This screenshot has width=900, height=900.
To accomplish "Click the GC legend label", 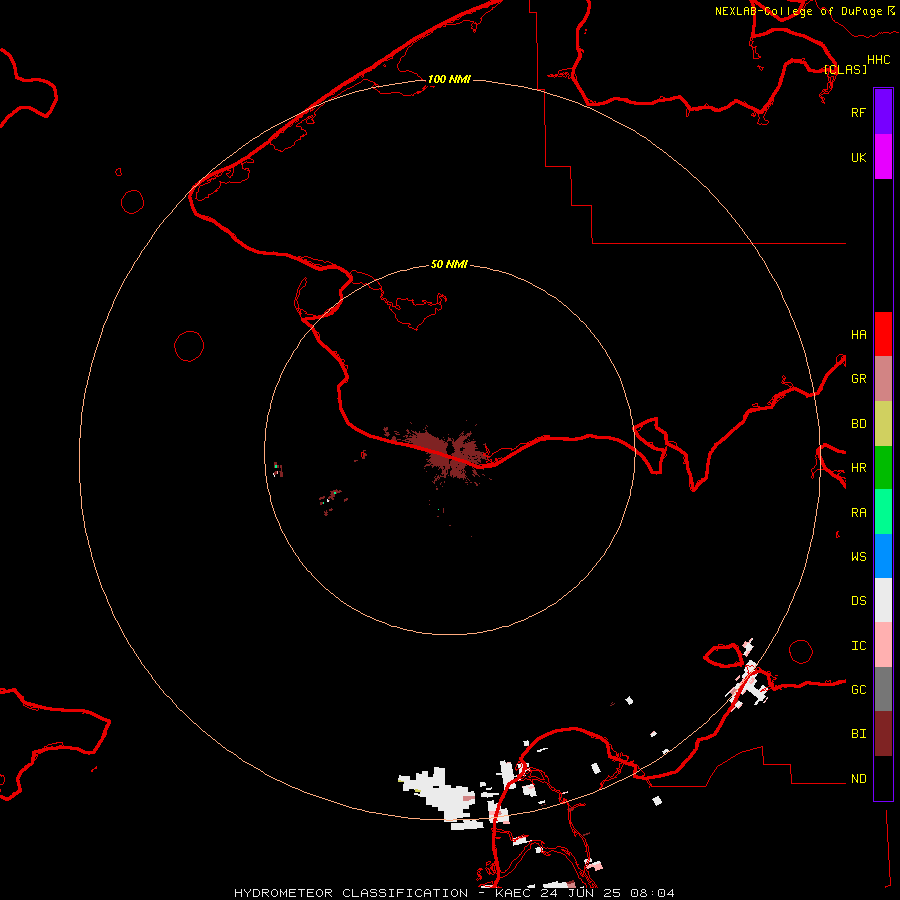I will (858, 690).
